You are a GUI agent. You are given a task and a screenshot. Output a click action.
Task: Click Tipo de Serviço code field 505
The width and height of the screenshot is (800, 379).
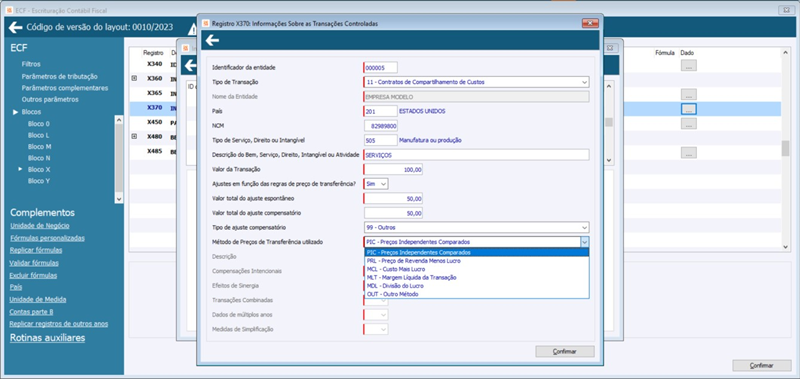click(381, 140)
